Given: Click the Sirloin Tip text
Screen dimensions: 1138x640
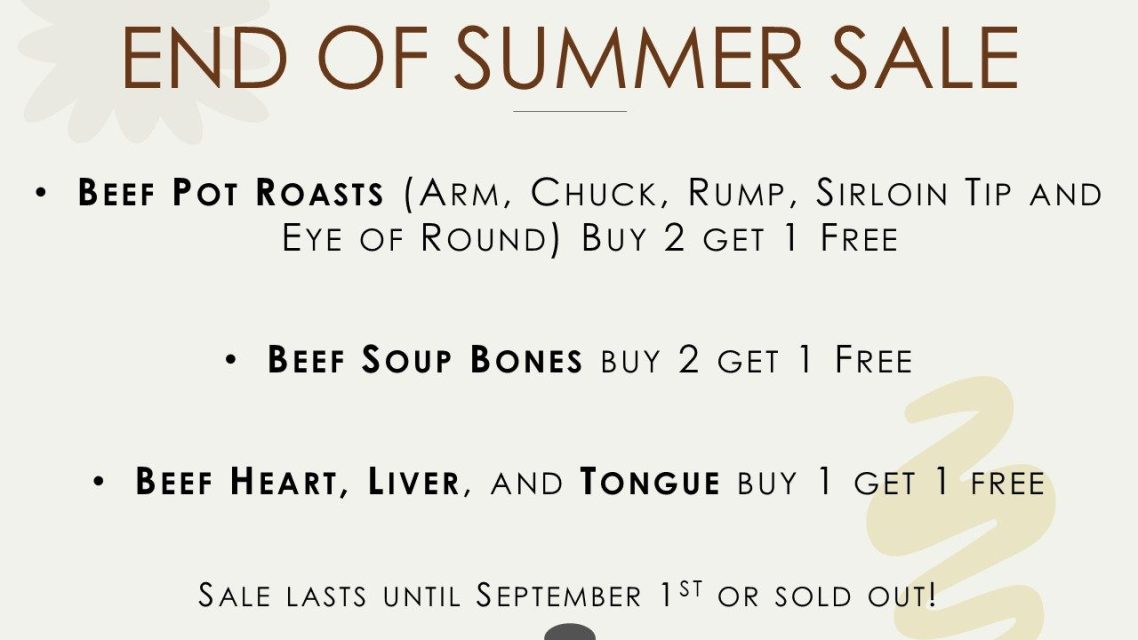Looking at the screenshot, I should point(912,193).
